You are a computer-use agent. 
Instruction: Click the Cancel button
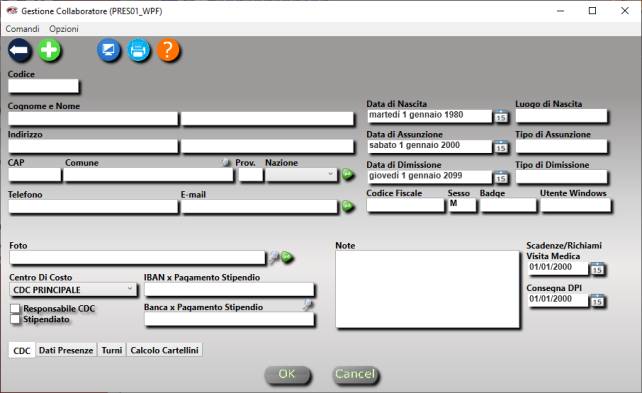click(x=355, y=374)
